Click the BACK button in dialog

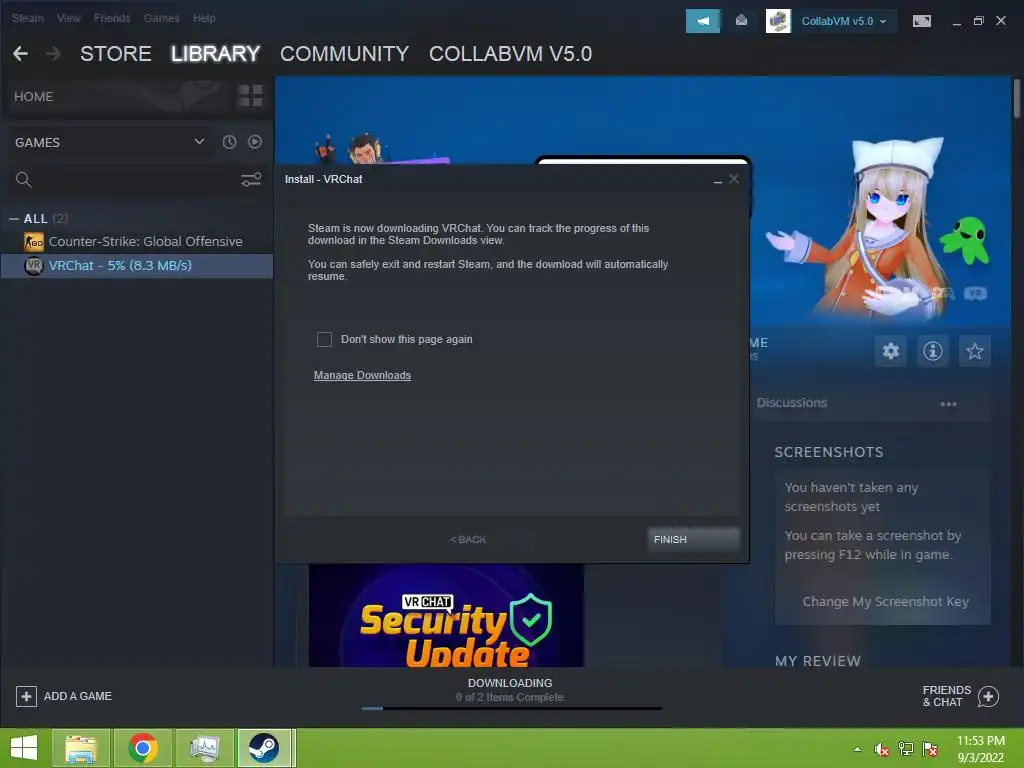468,539
